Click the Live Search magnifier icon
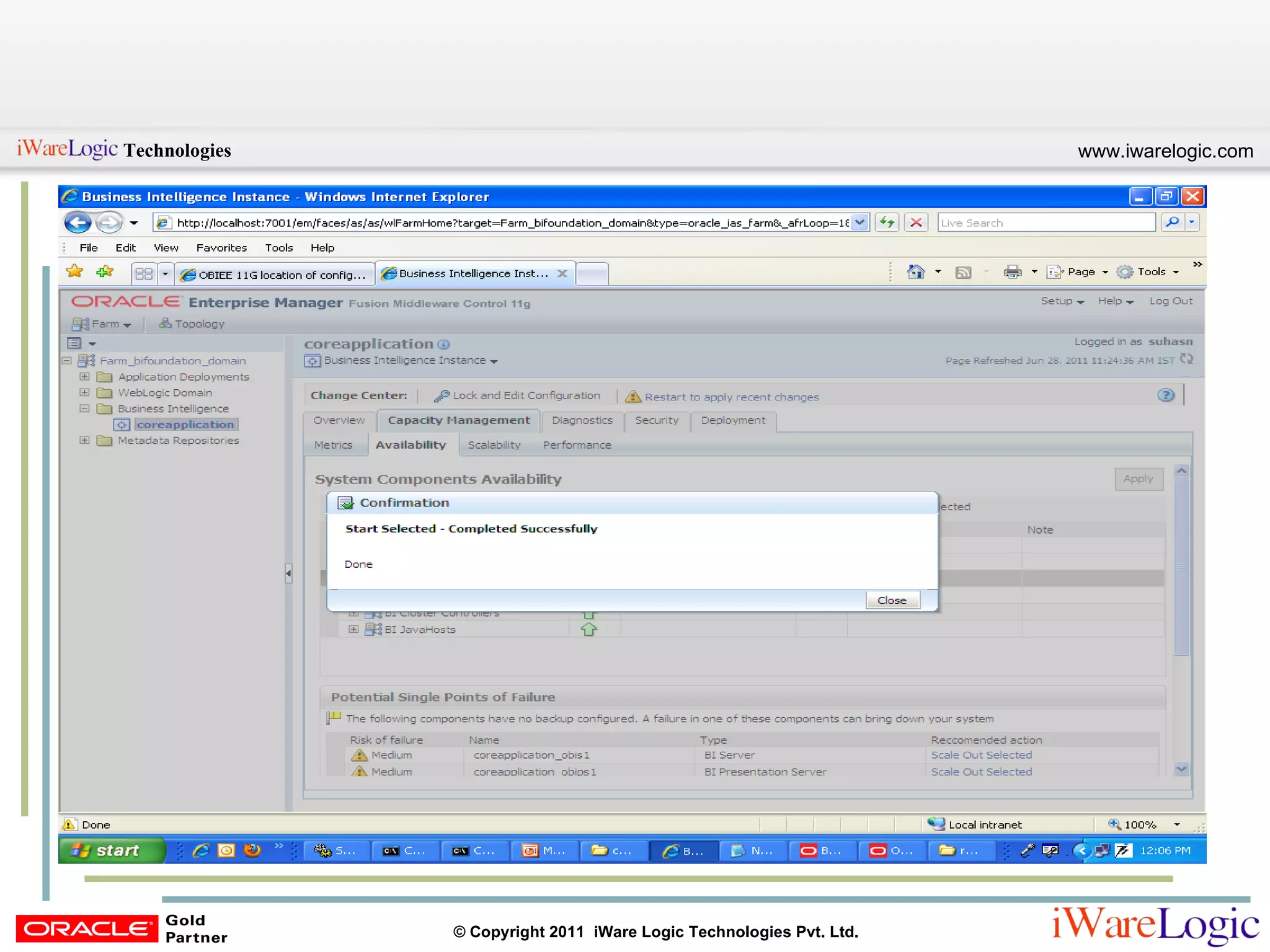 pyautogui.click(x=1172, y=223)
